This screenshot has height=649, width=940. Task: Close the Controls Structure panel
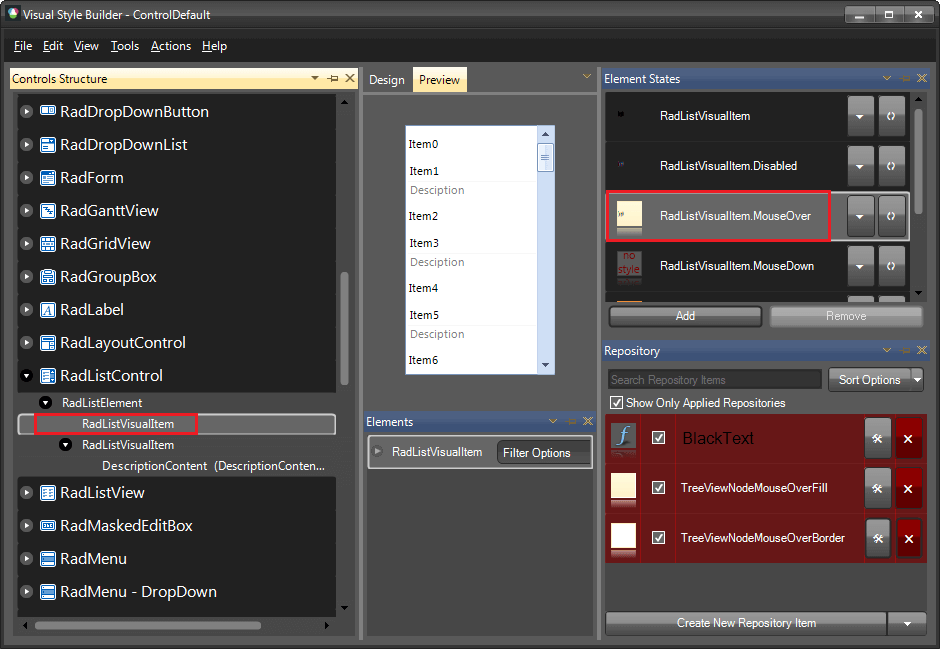point(350,79)
